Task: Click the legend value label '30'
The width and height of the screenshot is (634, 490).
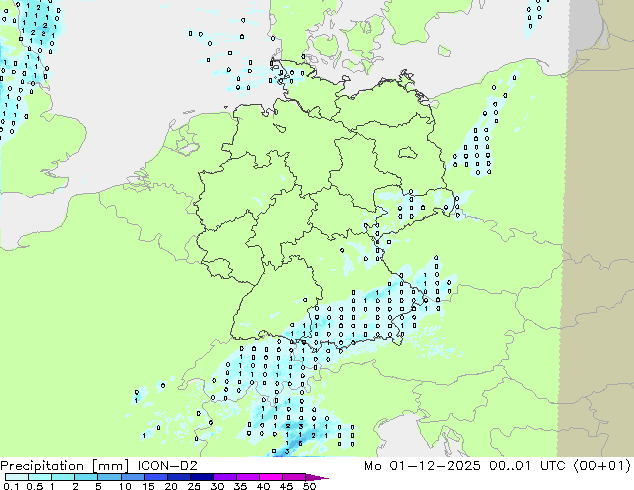Action: (x=217, y=486)
